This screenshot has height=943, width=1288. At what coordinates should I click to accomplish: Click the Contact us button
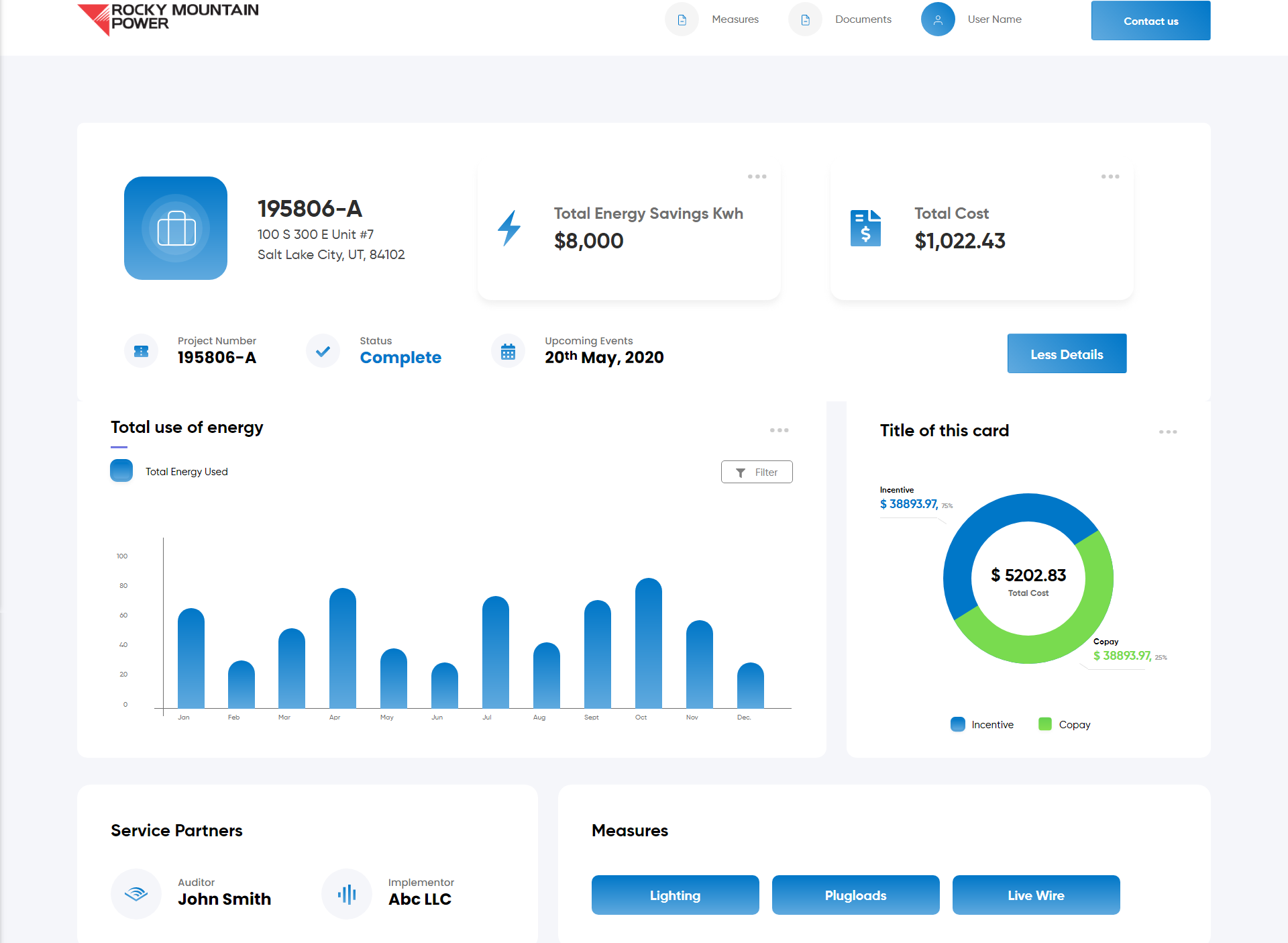[x=1150, y=21]
